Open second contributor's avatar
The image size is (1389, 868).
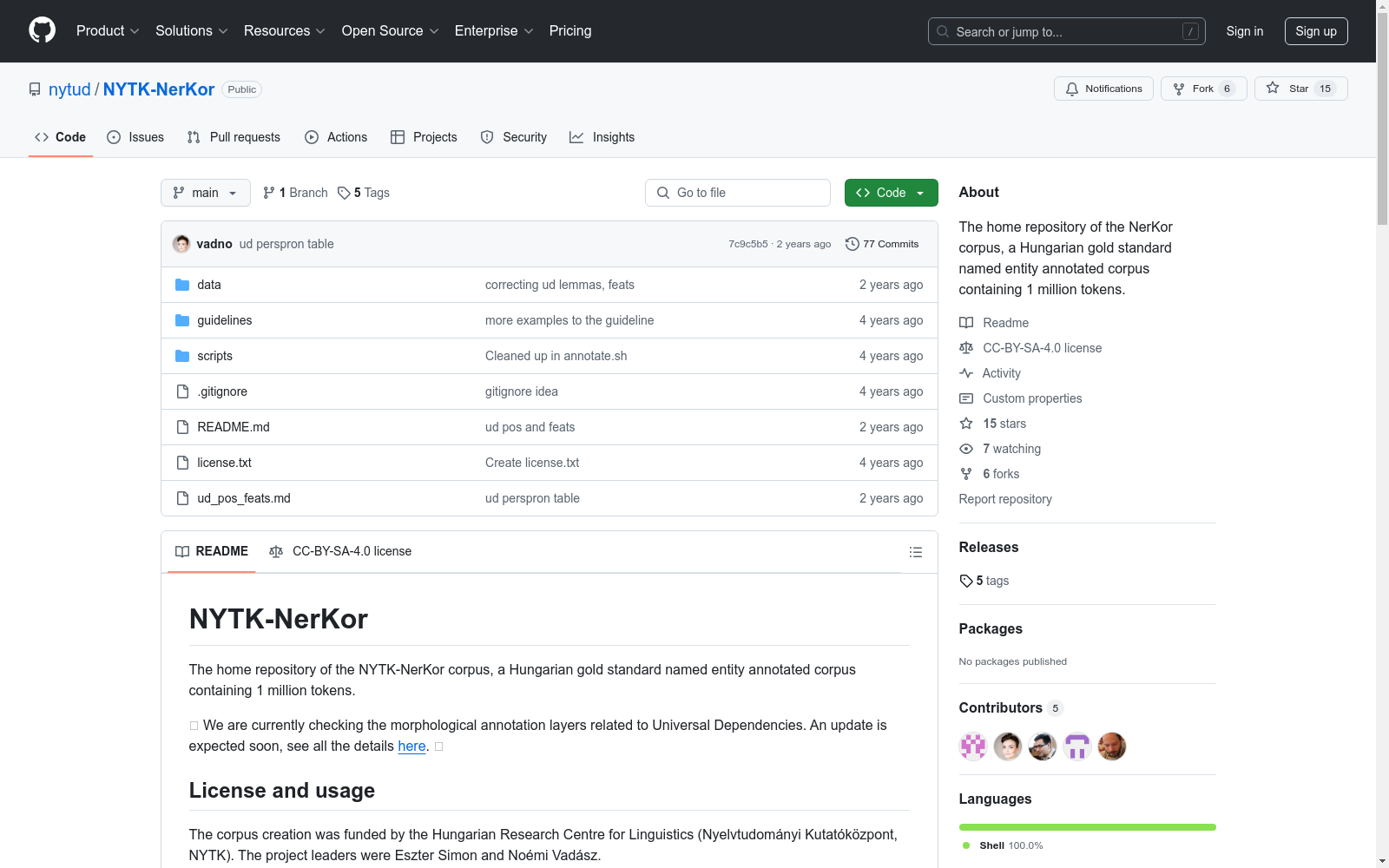[1008, 746]
